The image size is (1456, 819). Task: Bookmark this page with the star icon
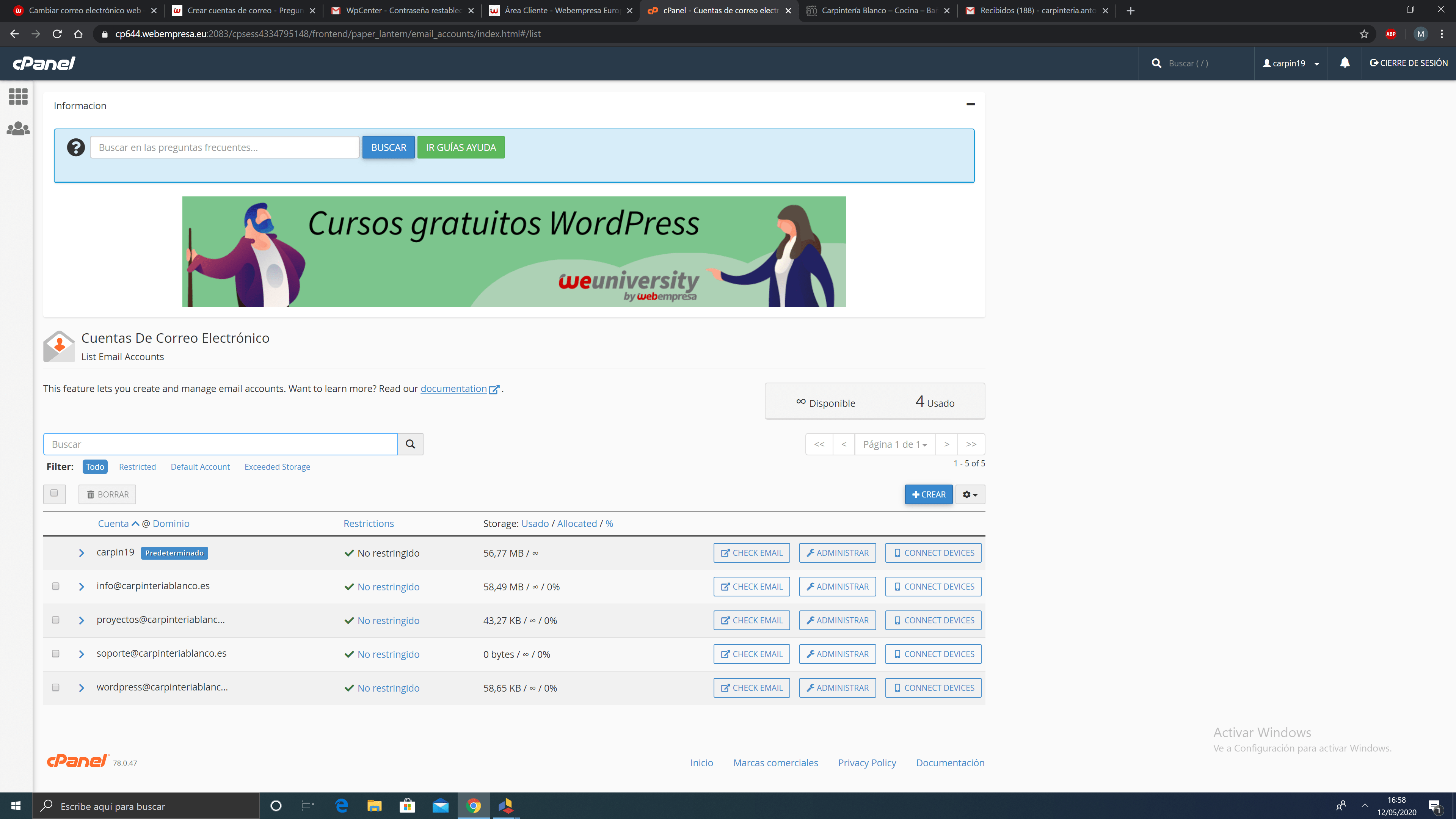pos(1364,34)
